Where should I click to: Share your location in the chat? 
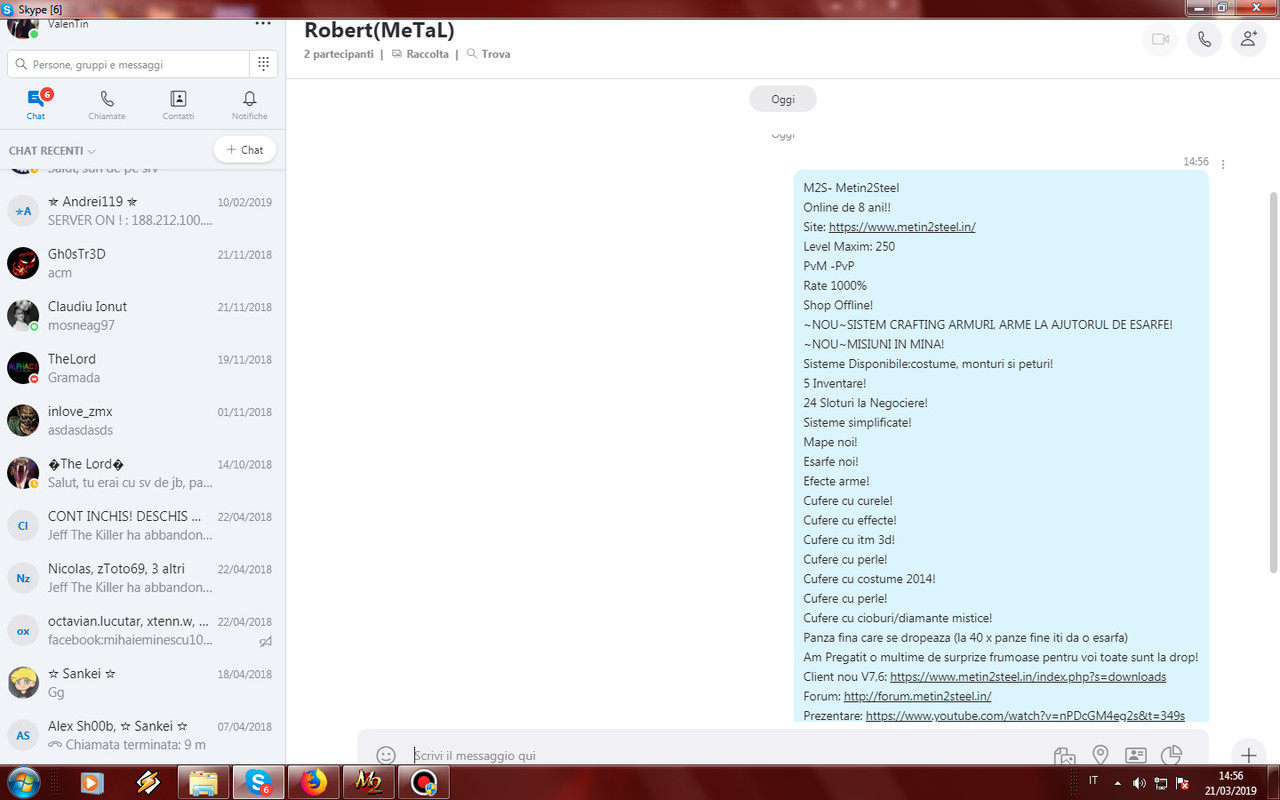coord(1100,756)
